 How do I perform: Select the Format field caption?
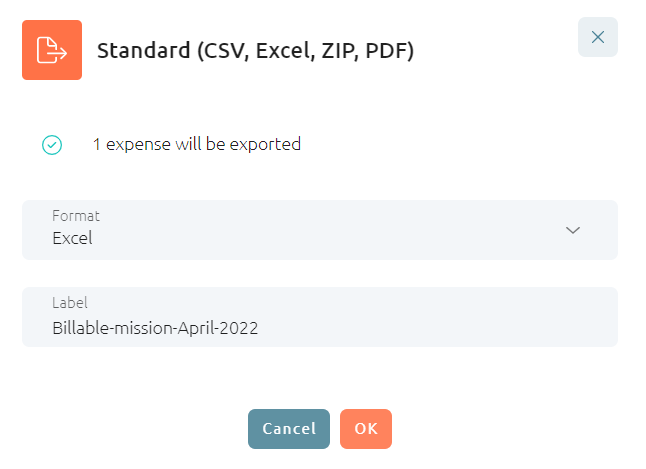(76, 216)
